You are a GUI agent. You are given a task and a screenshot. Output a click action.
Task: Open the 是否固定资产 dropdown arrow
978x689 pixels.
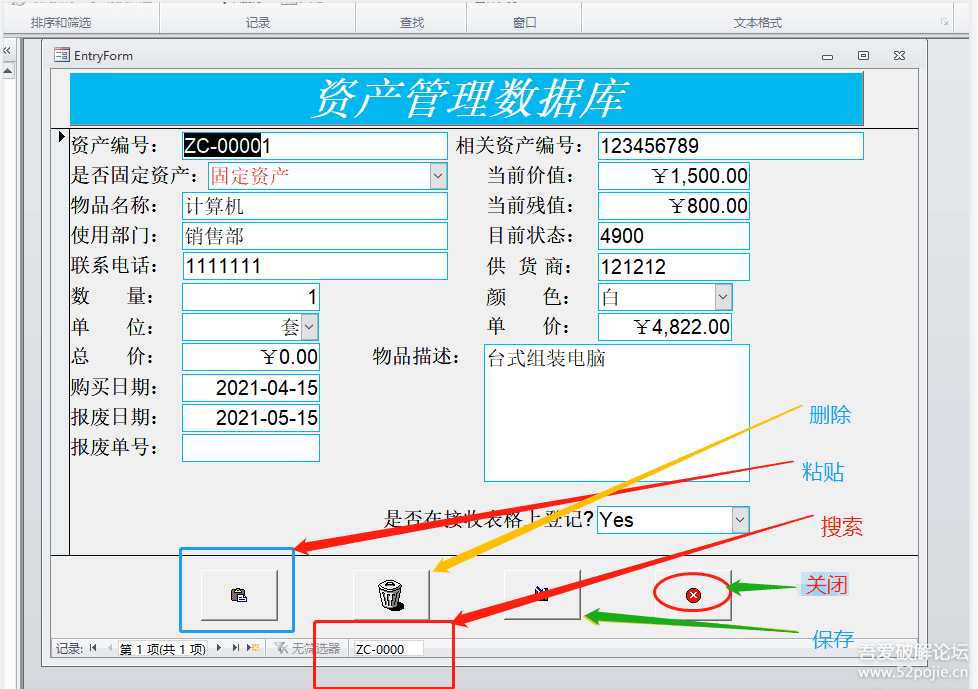pyautogui.click(x=438, y=176)
